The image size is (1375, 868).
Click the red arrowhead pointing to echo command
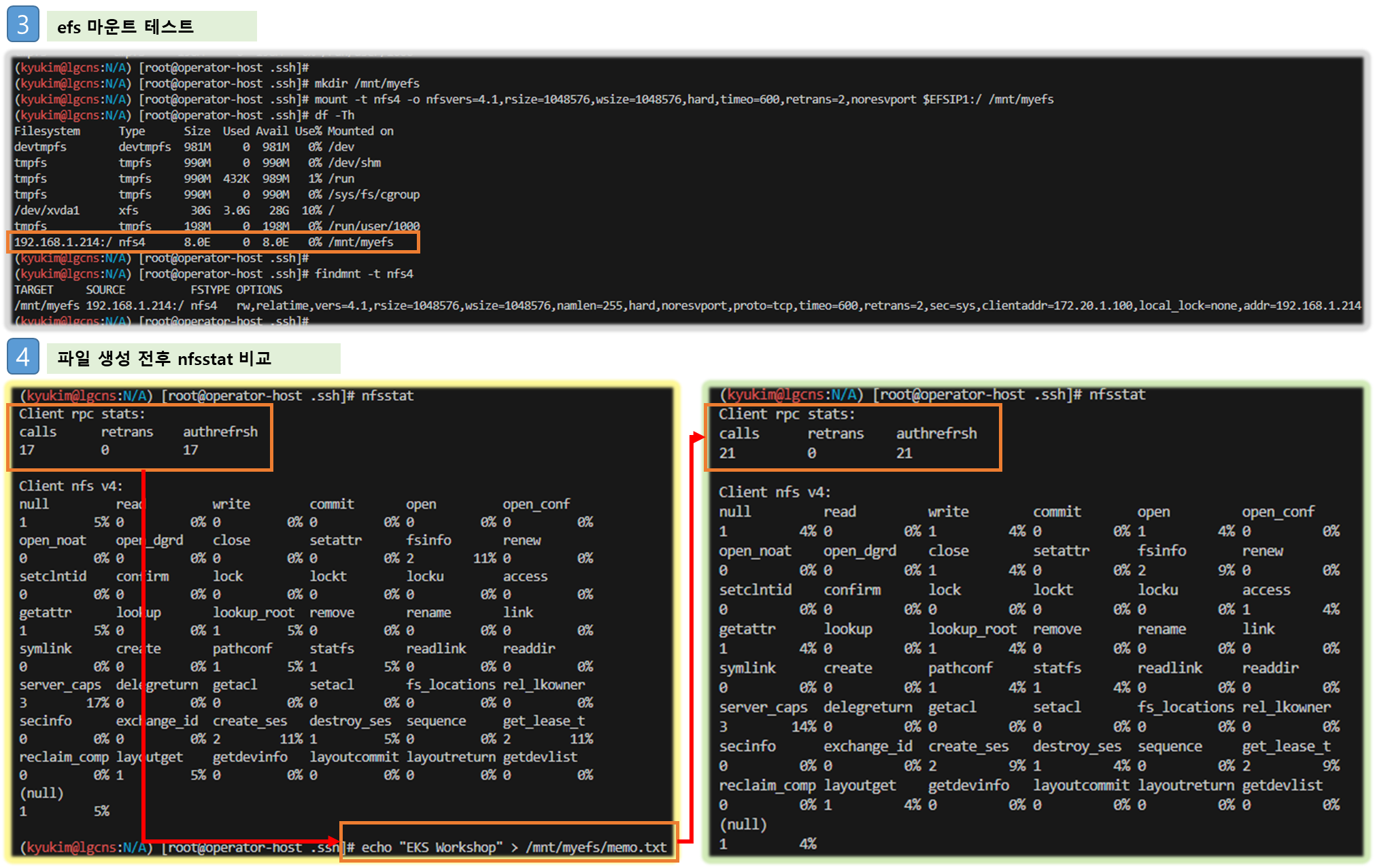click(333, 841)
